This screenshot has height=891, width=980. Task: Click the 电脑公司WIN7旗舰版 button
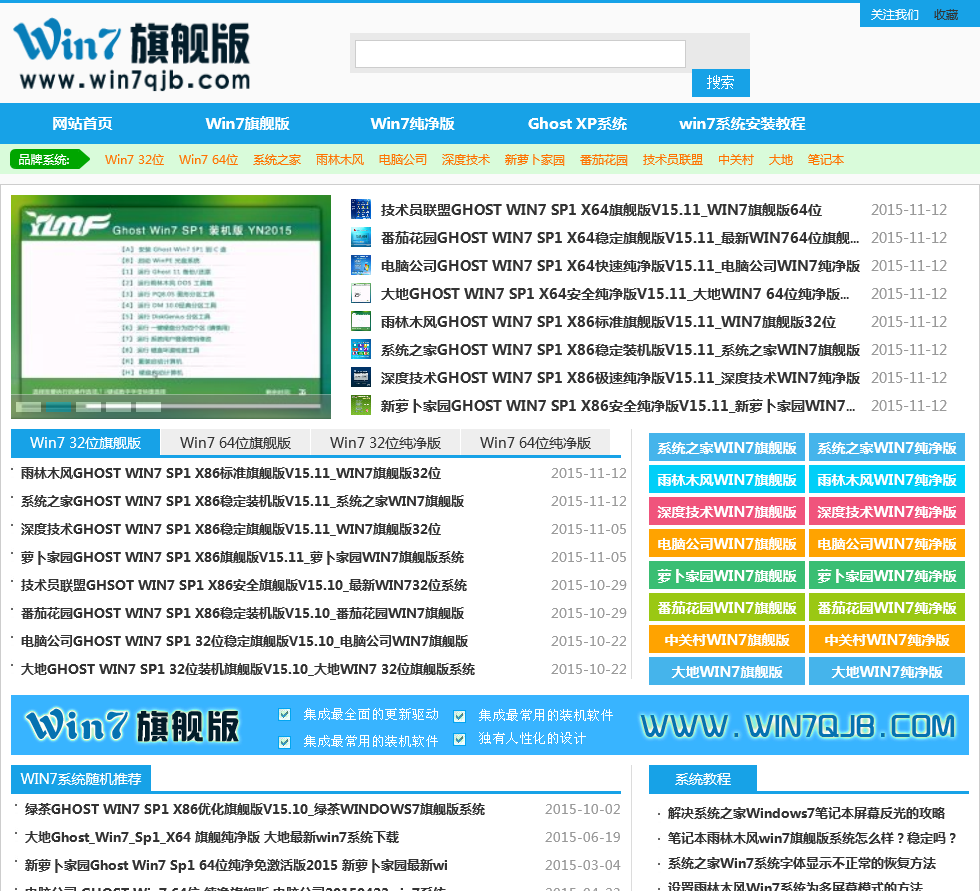[726, 544]
